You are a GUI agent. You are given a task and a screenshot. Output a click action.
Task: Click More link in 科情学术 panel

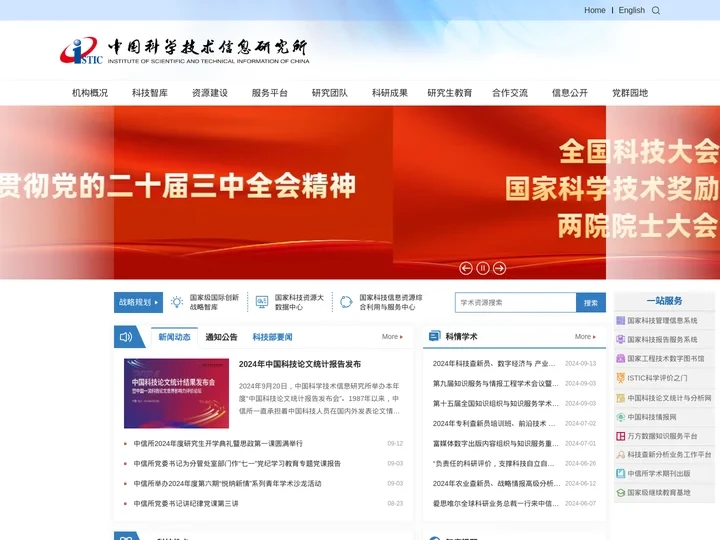point(585,337)
